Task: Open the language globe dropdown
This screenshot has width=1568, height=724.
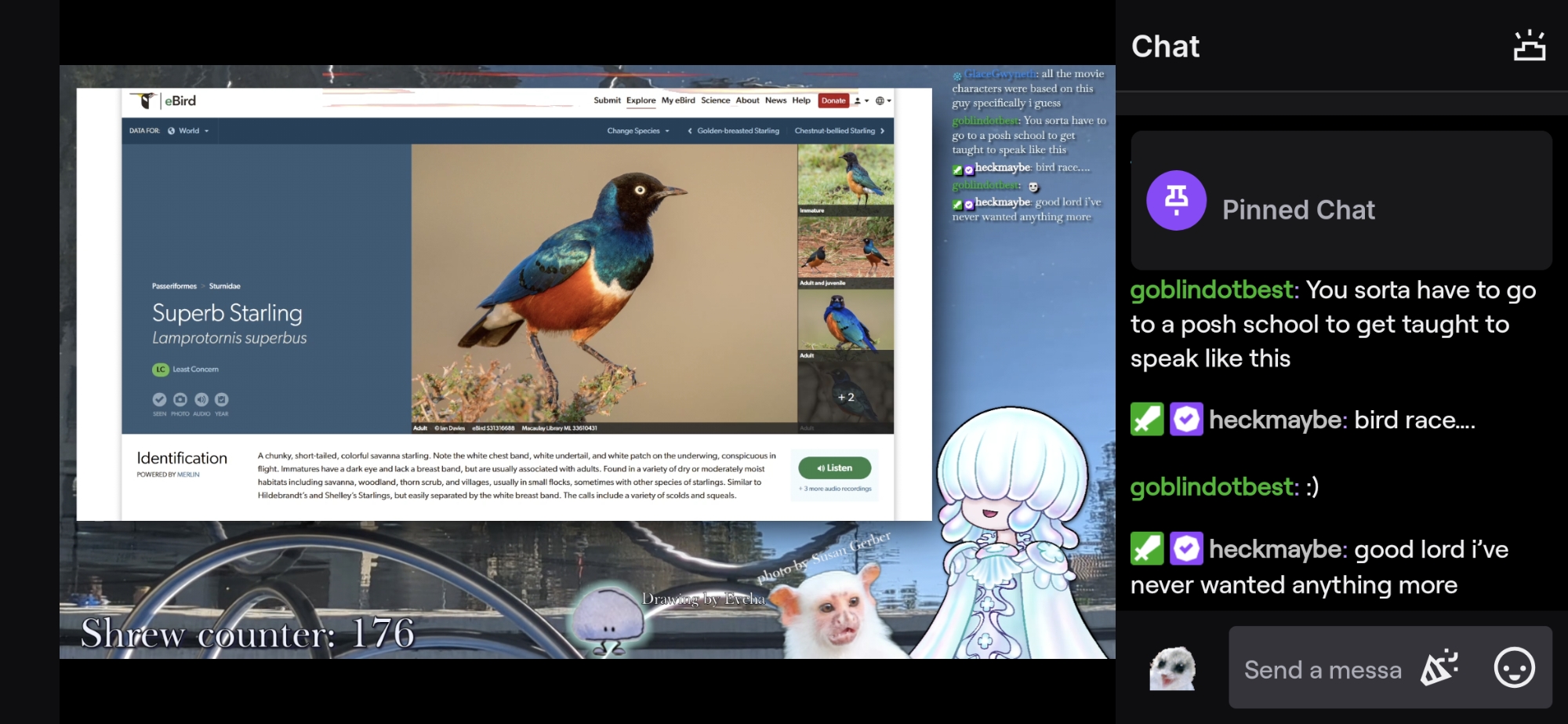Action: point(883,101)
